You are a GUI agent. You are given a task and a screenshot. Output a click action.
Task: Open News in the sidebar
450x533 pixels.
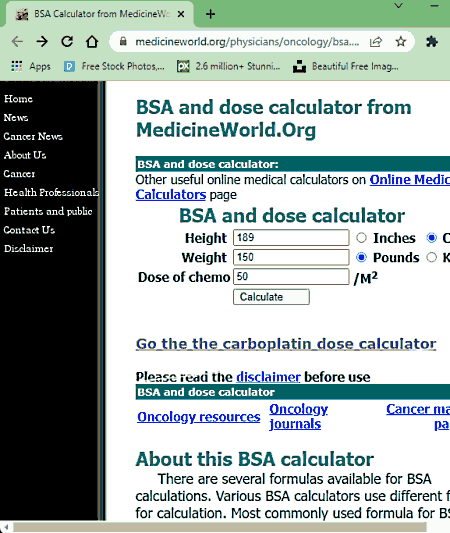pyautogui.click(x=16, y=118)
